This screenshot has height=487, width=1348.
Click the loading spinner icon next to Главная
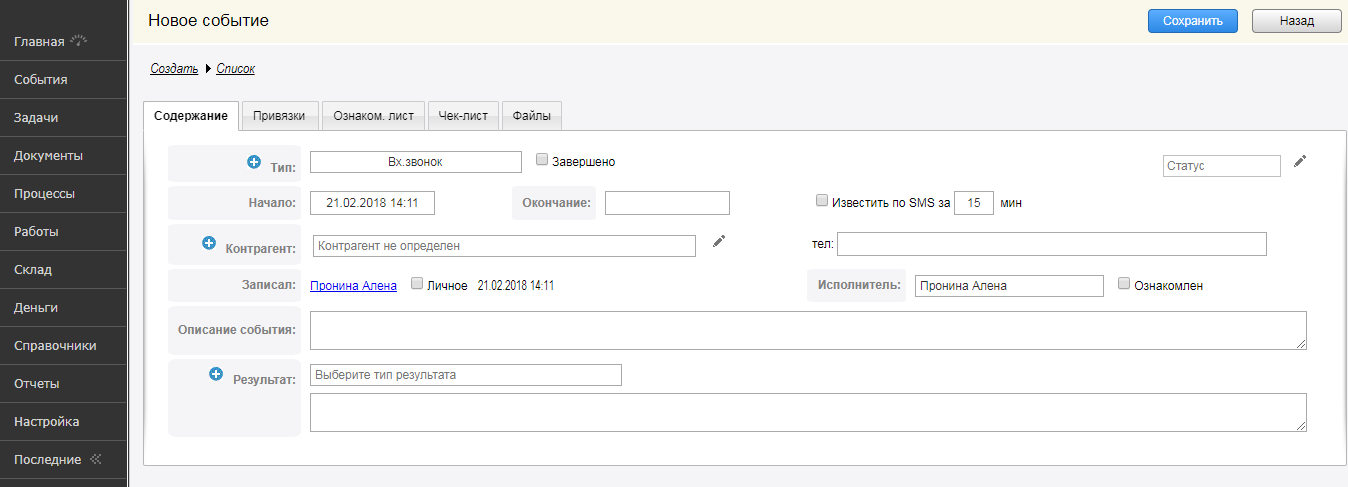click(79, 41)
